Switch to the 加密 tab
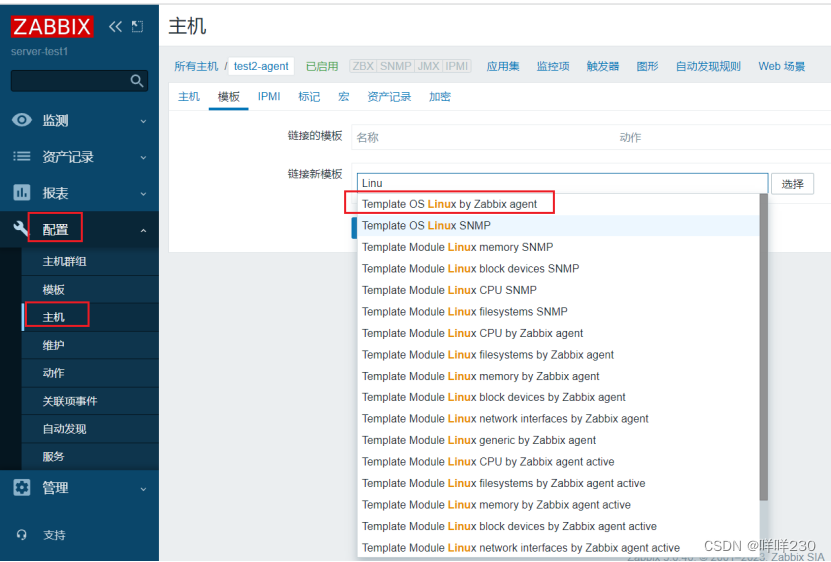This screenshot has height=562, width=831. [439, 96]
